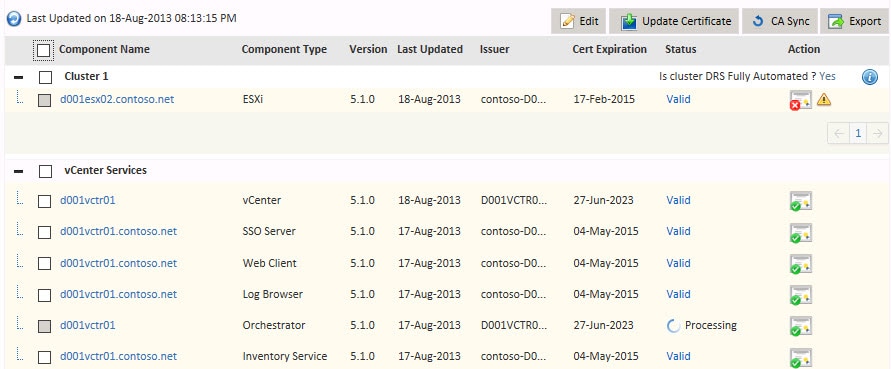Check the vCenter Services group checkbox
Screen dimensions: 891x369
click(45, 171)
